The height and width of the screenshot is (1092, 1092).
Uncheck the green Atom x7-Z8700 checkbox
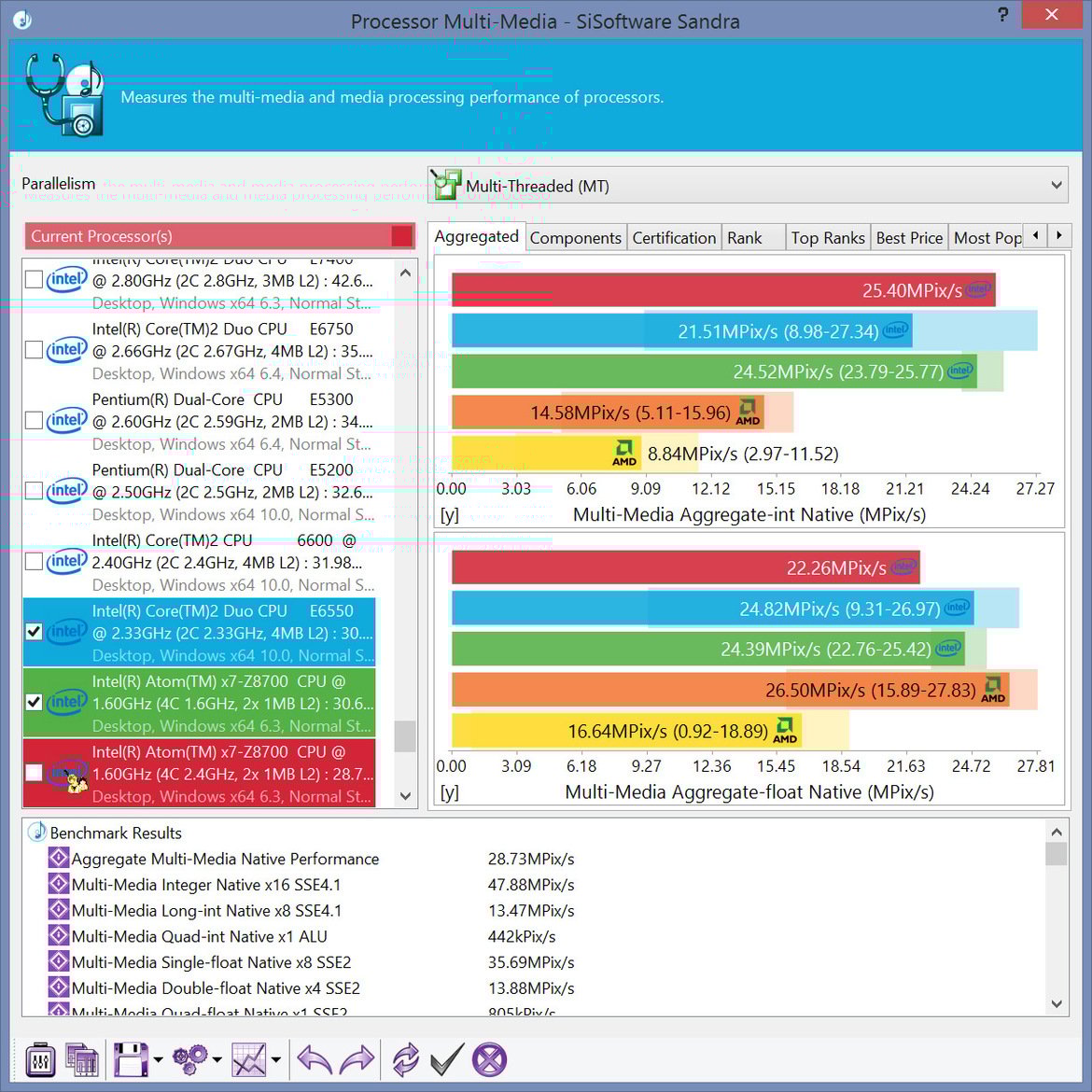(34, 702)
